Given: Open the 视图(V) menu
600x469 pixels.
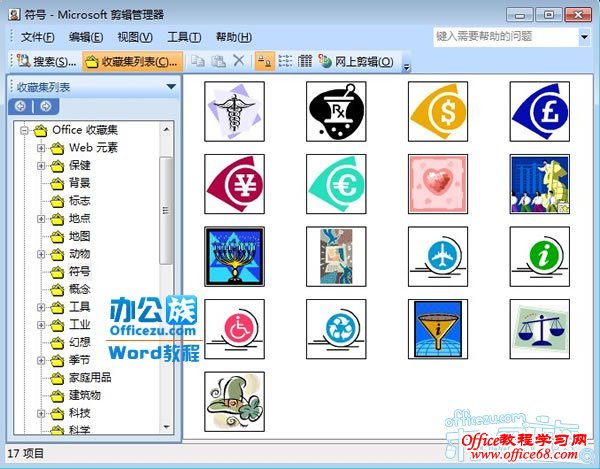Looking at the screenshot, I should pos(135,37).
